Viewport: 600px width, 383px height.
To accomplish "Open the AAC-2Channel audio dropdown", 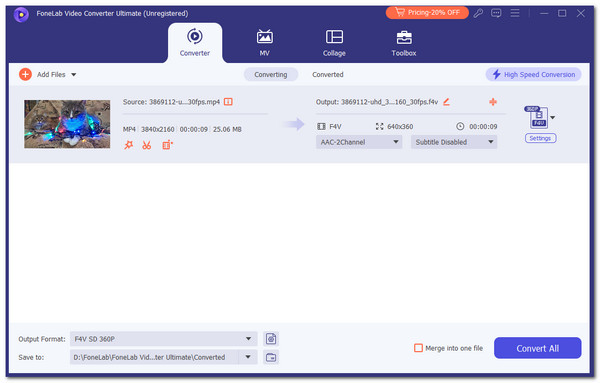I will (x=359, y=142).
